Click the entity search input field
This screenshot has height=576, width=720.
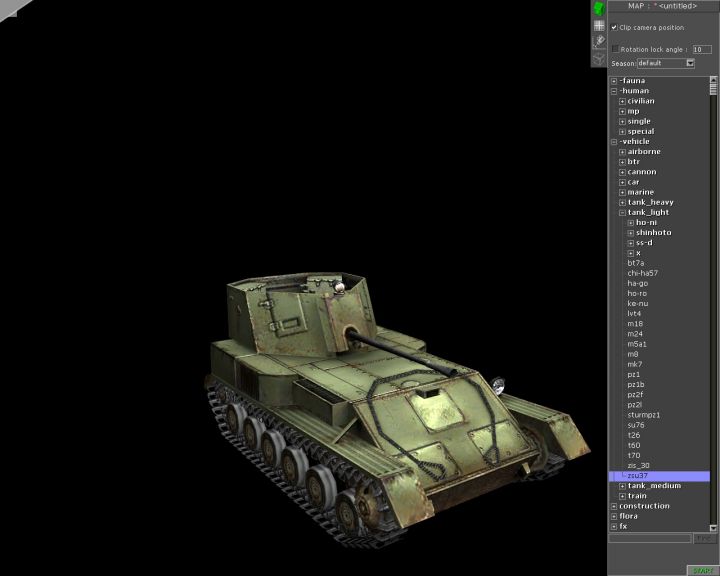(x=650, y=538)
